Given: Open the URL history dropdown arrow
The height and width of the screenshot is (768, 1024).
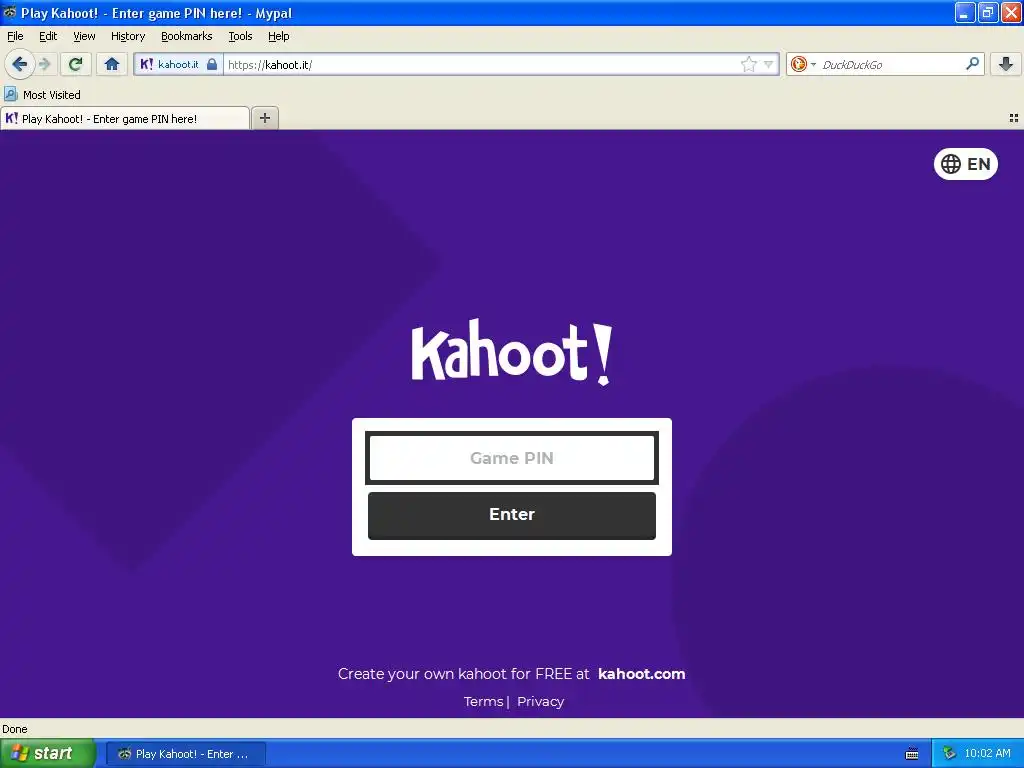Looking at the screenshot, I should click(x=769, y=64).
